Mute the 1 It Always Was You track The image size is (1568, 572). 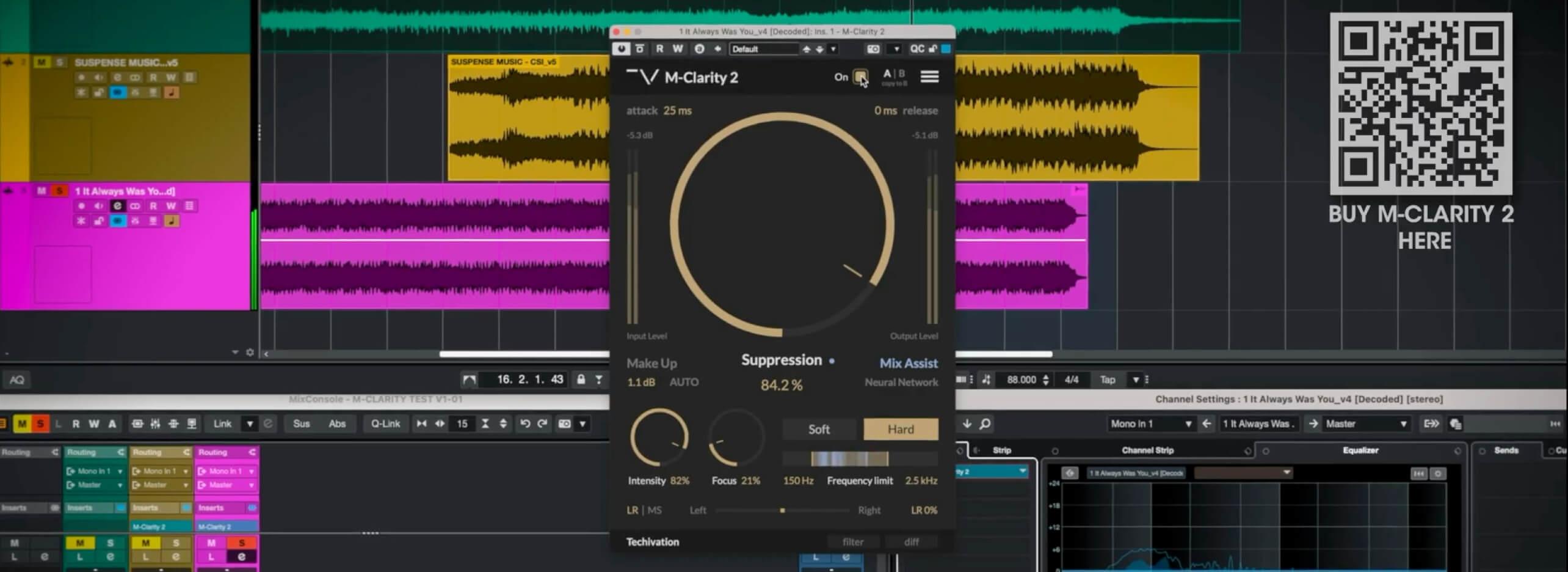pyautogui.click(x=41, y=191)
